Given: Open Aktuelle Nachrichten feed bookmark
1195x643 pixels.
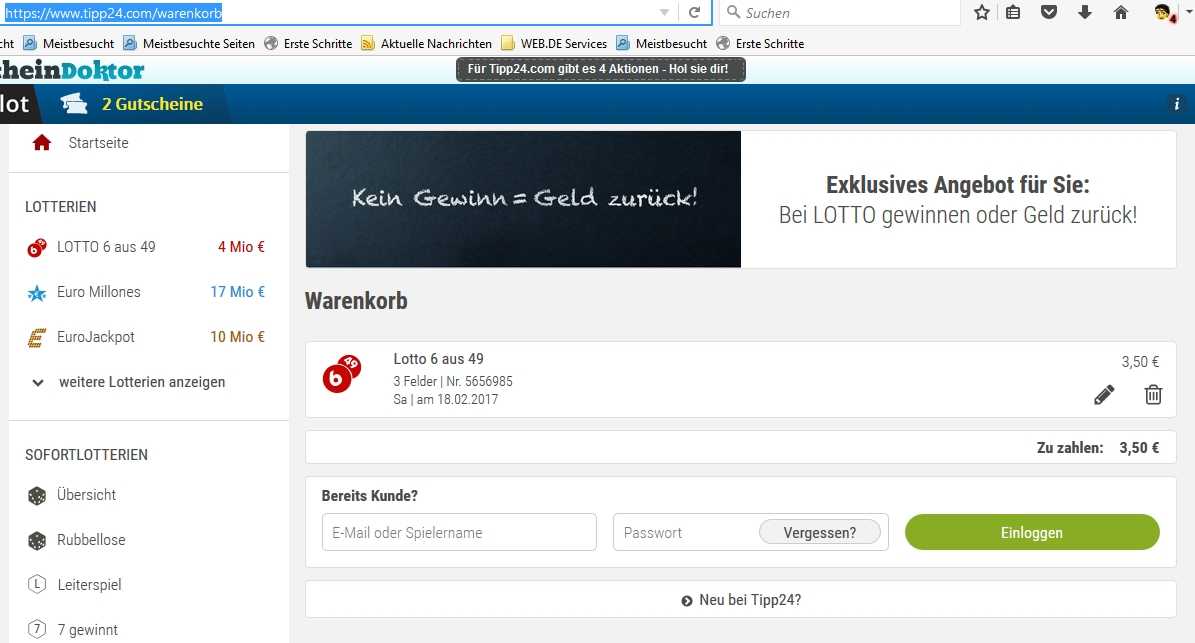Looking at the screenshot, I should tap(426, 43).
